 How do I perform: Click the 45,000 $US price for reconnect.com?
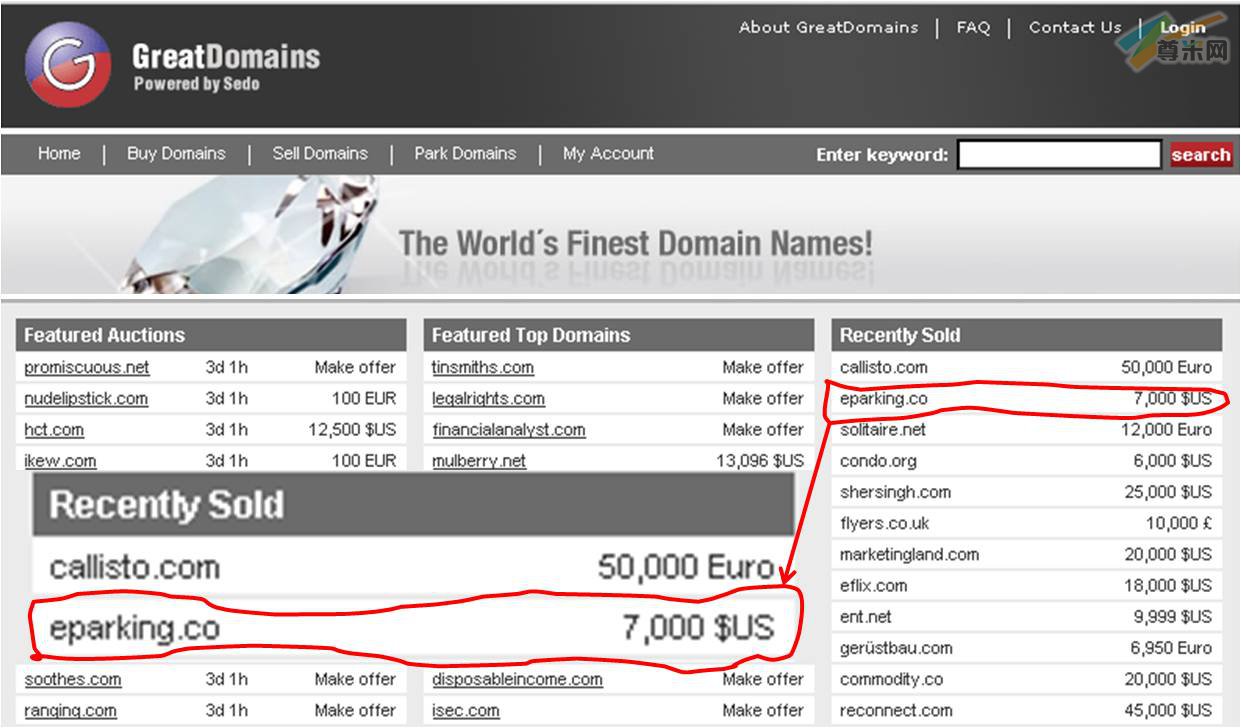point(1168,710)
